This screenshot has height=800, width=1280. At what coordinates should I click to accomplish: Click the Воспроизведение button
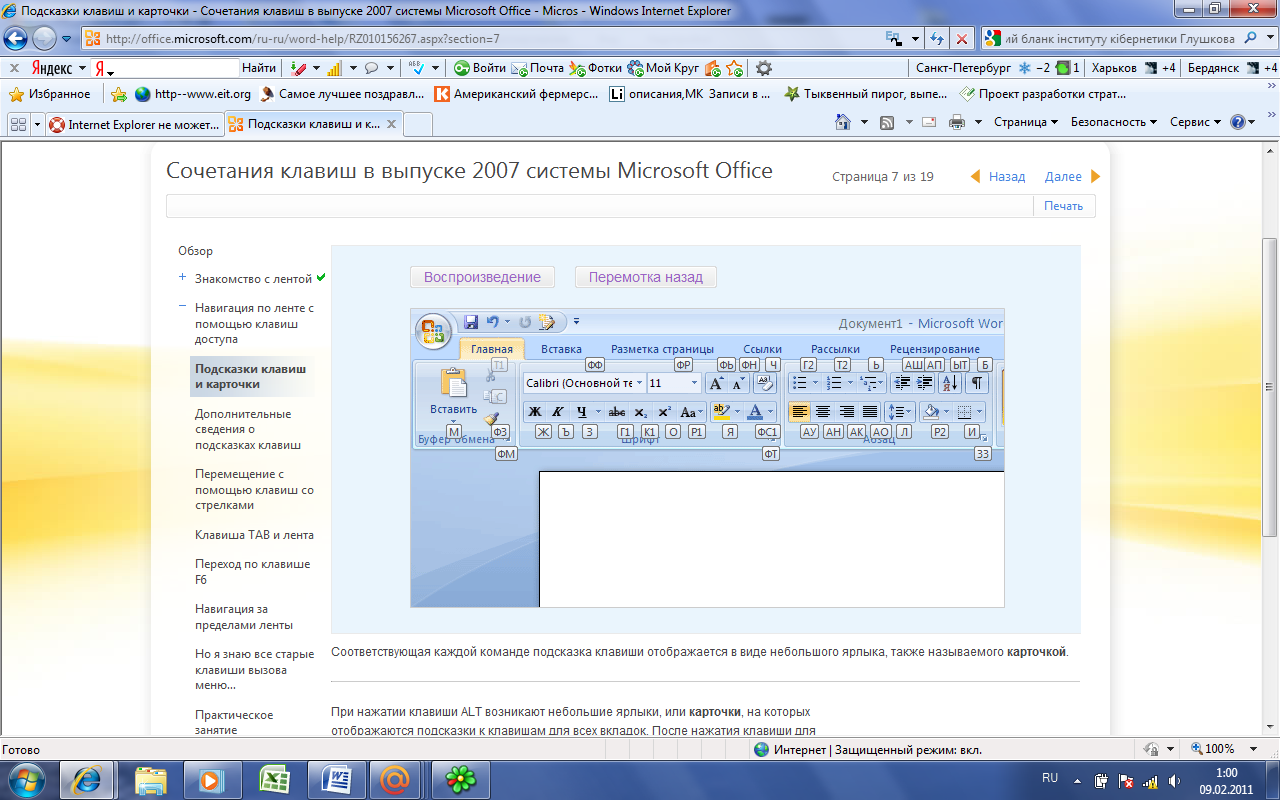click(482, 277)
